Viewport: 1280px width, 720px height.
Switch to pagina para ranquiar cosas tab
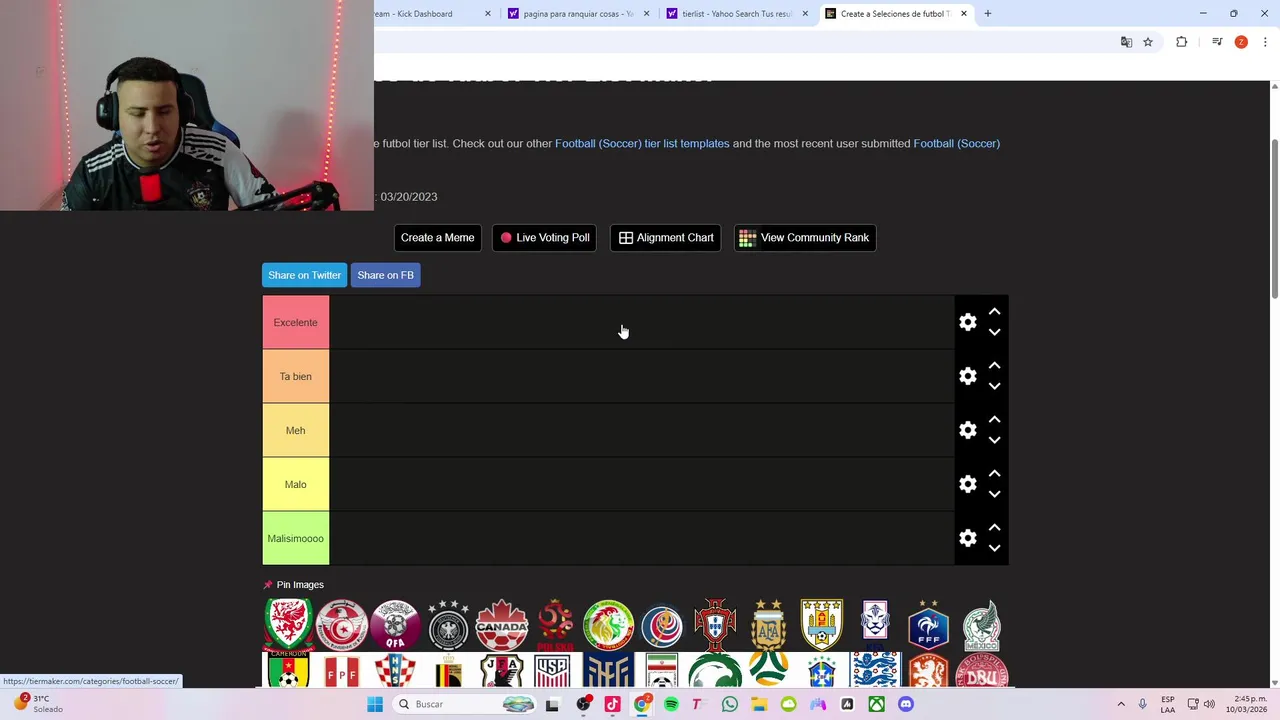coord(577,14)
